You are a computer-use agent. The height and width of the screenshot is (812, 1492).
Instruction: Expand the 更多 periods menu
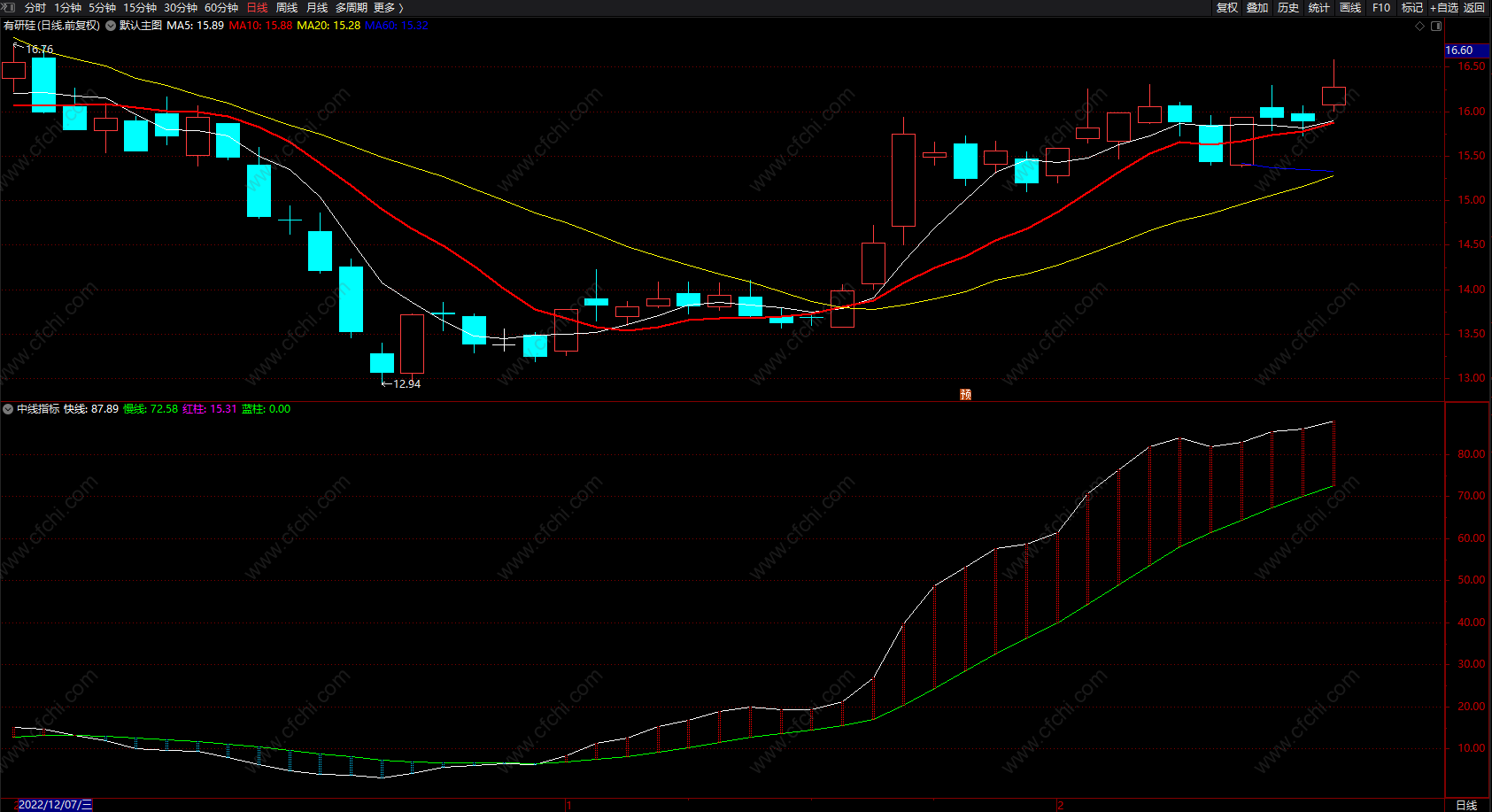[x=388, y=7]
